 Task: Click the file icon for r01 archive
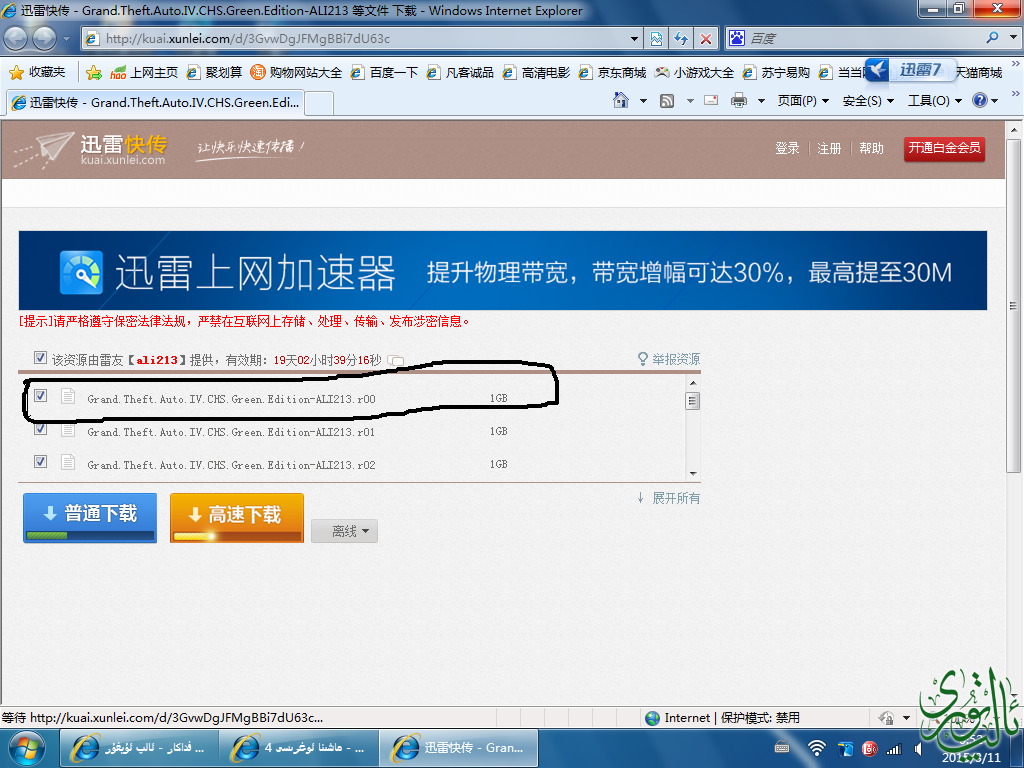(68, 430)
